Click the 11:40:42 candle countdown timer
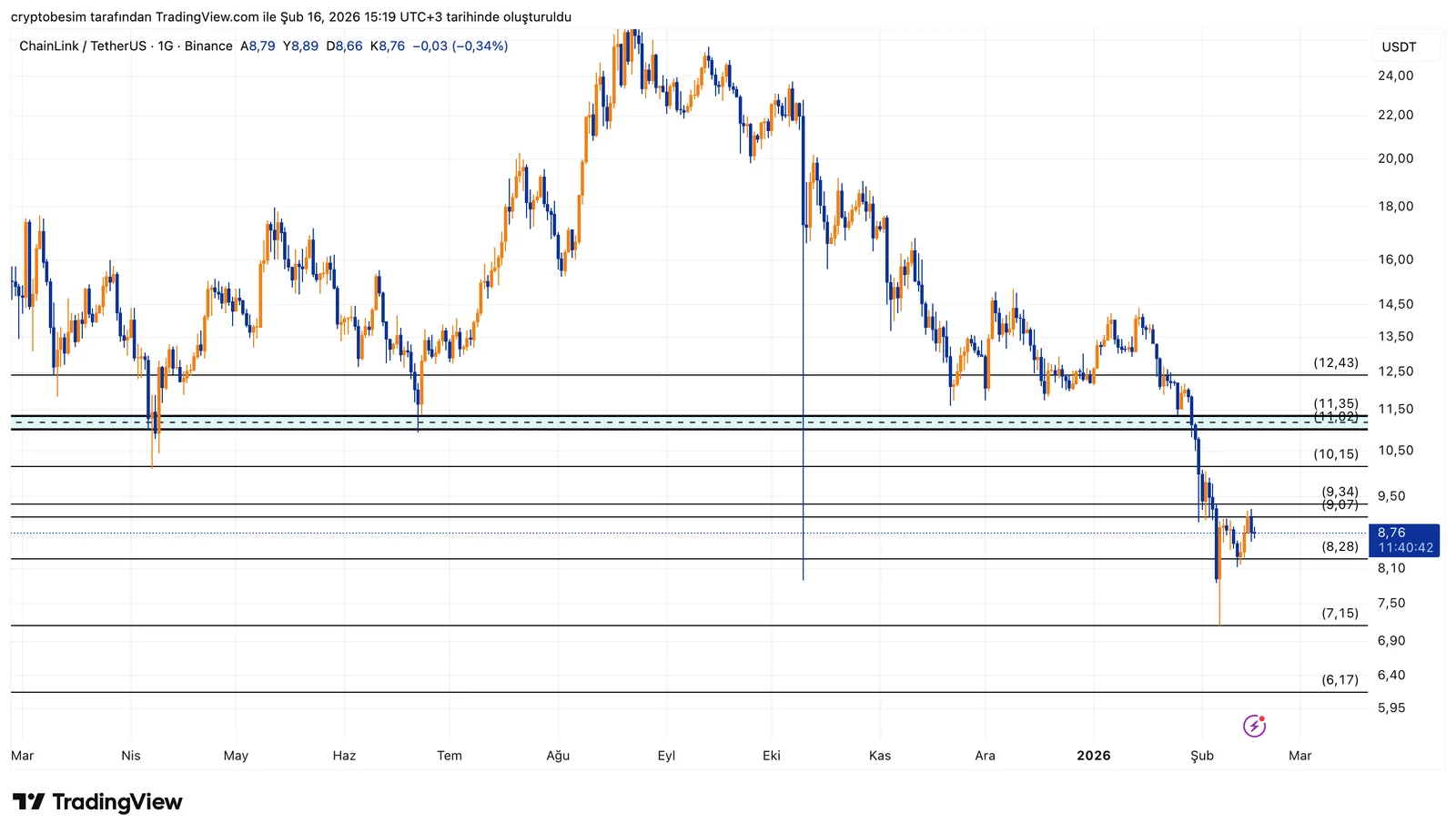The width and height of the screenshot is (1456, 834). coord(1405,548)
